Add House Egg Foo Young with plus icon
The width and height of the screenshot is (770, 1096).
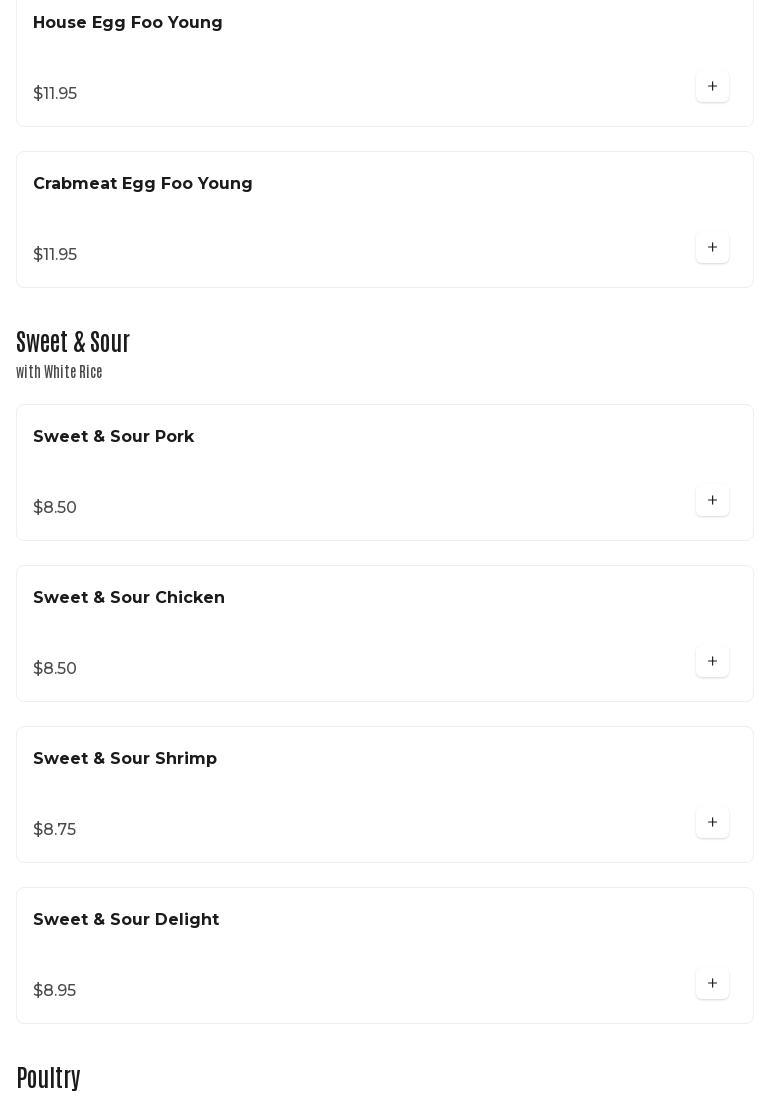click(x=712, y=87)
